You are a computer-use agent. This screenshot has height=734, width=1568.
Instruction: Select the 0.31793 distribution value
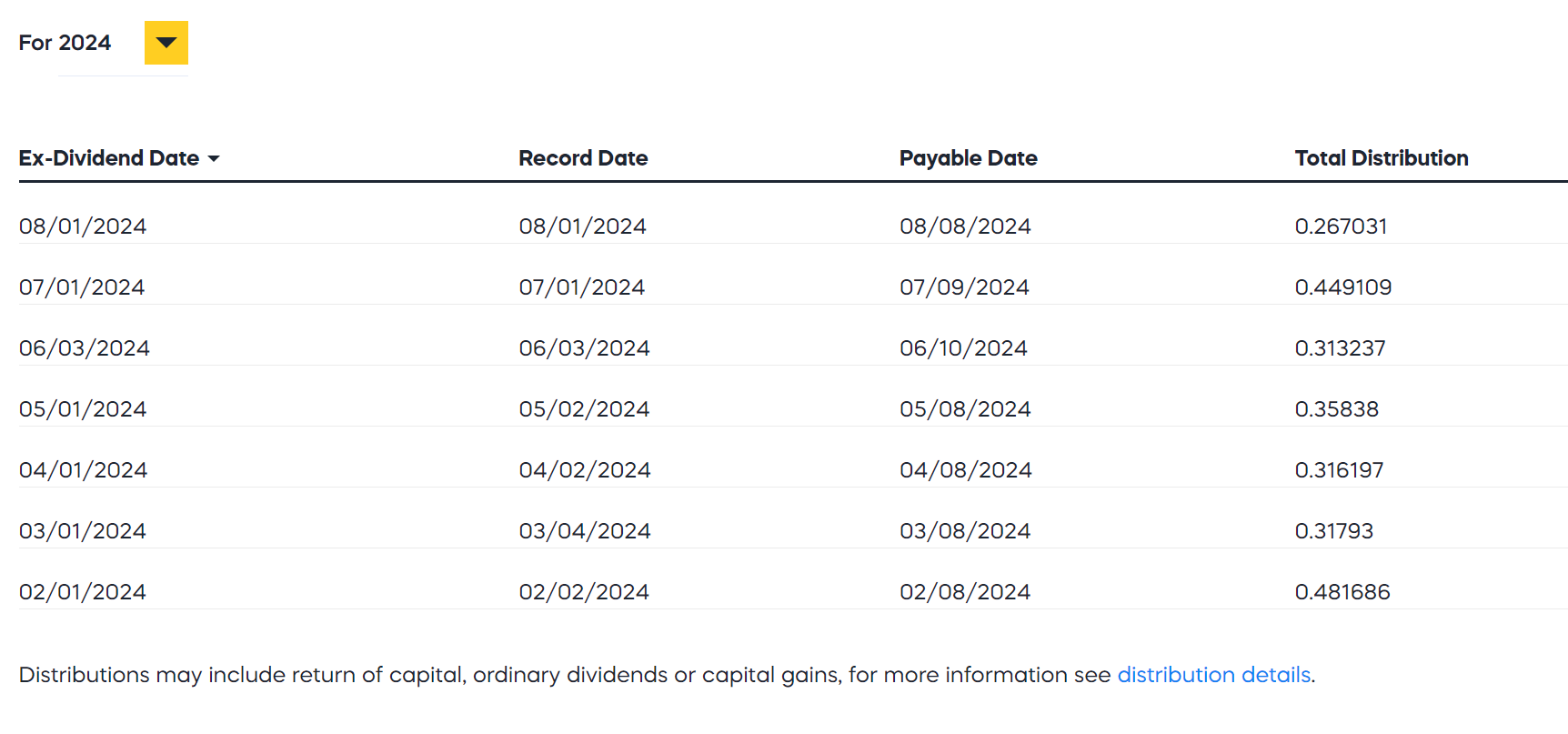[1333, 531]
